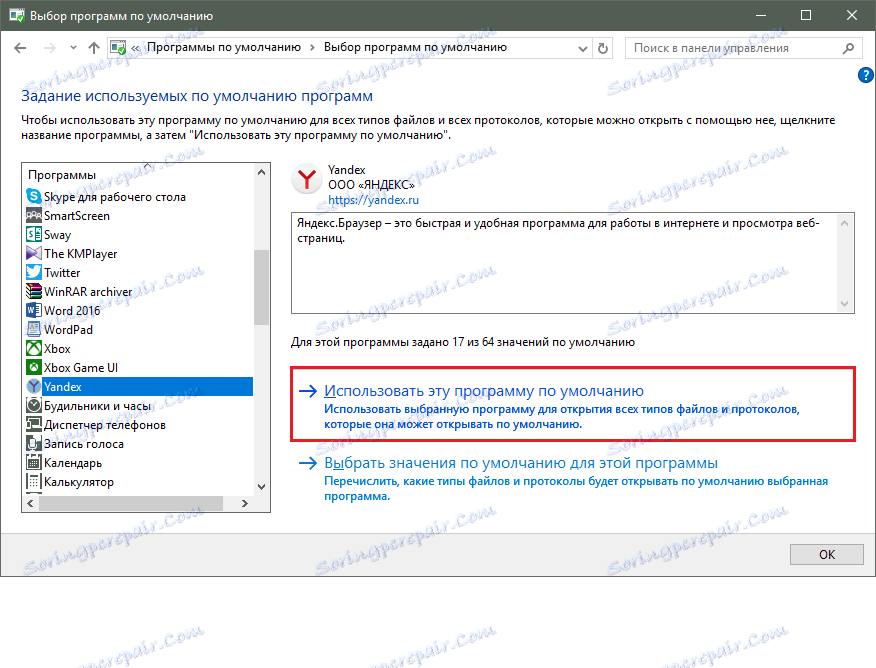Click Выбрать значения по умолчанию для этой программы
876x668 pixels.
pos(521,463)
